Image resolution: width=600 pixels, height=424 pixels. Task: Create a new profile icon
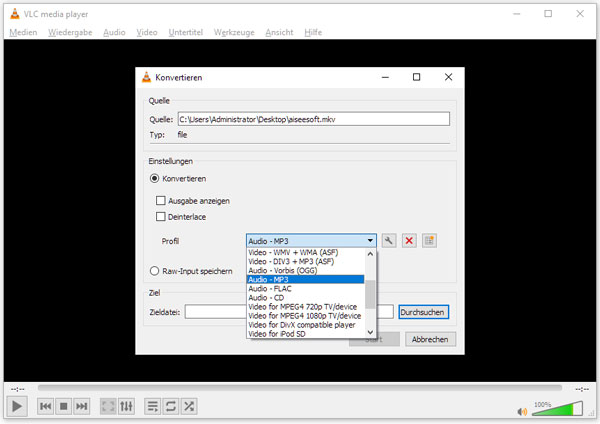(x=429, y=241)
